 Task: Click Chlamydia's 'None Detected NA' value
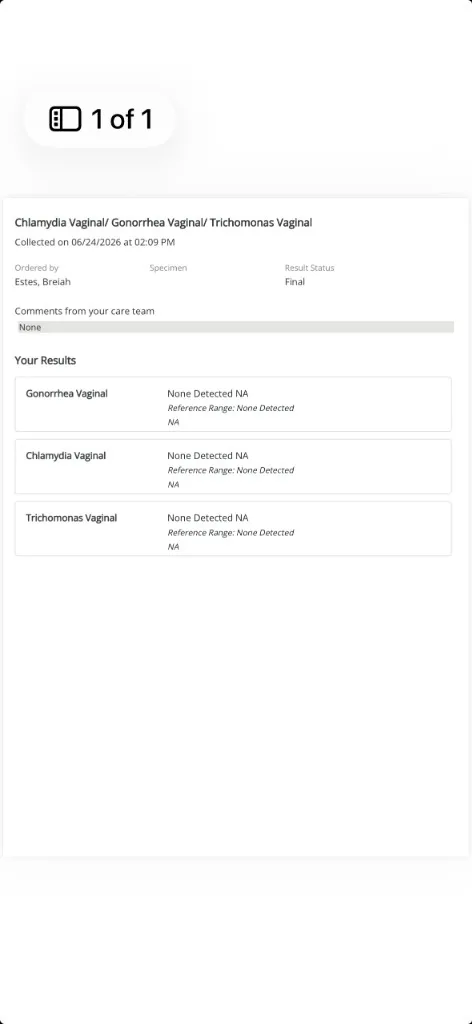pyautogui.click(x=208, y=456)
